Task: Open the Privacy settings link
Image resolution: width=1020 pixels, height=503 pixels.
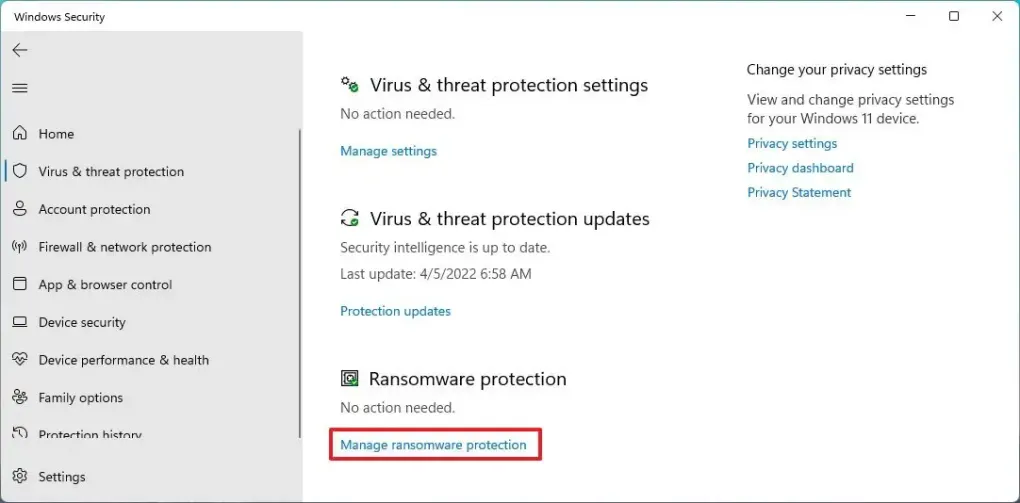Action: (792, 143)
